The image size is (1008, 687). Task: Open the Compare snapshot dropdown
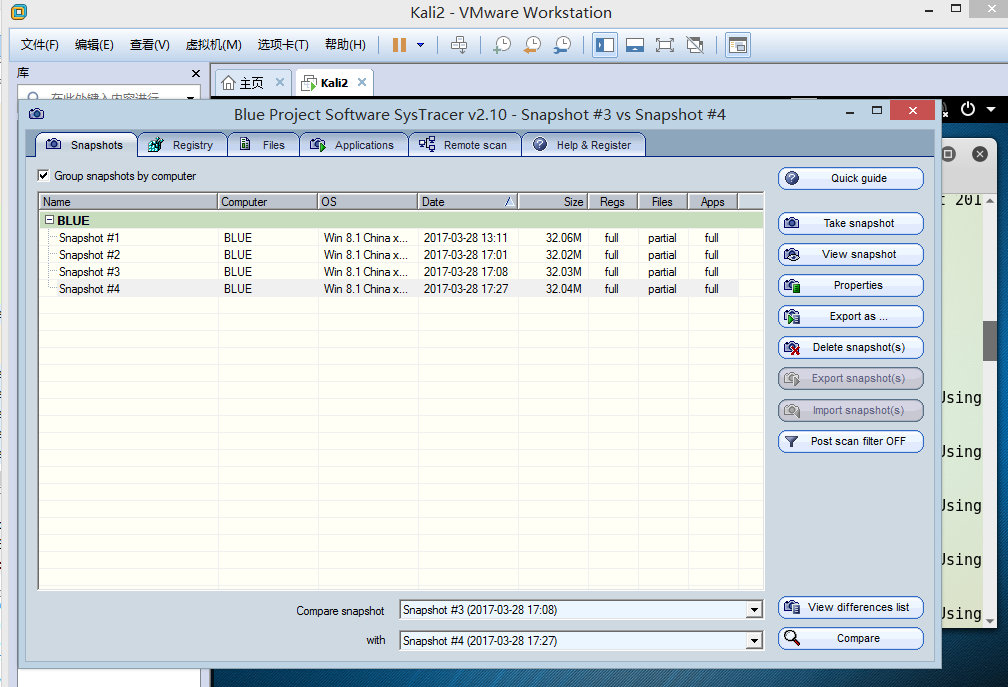(754, 609)
